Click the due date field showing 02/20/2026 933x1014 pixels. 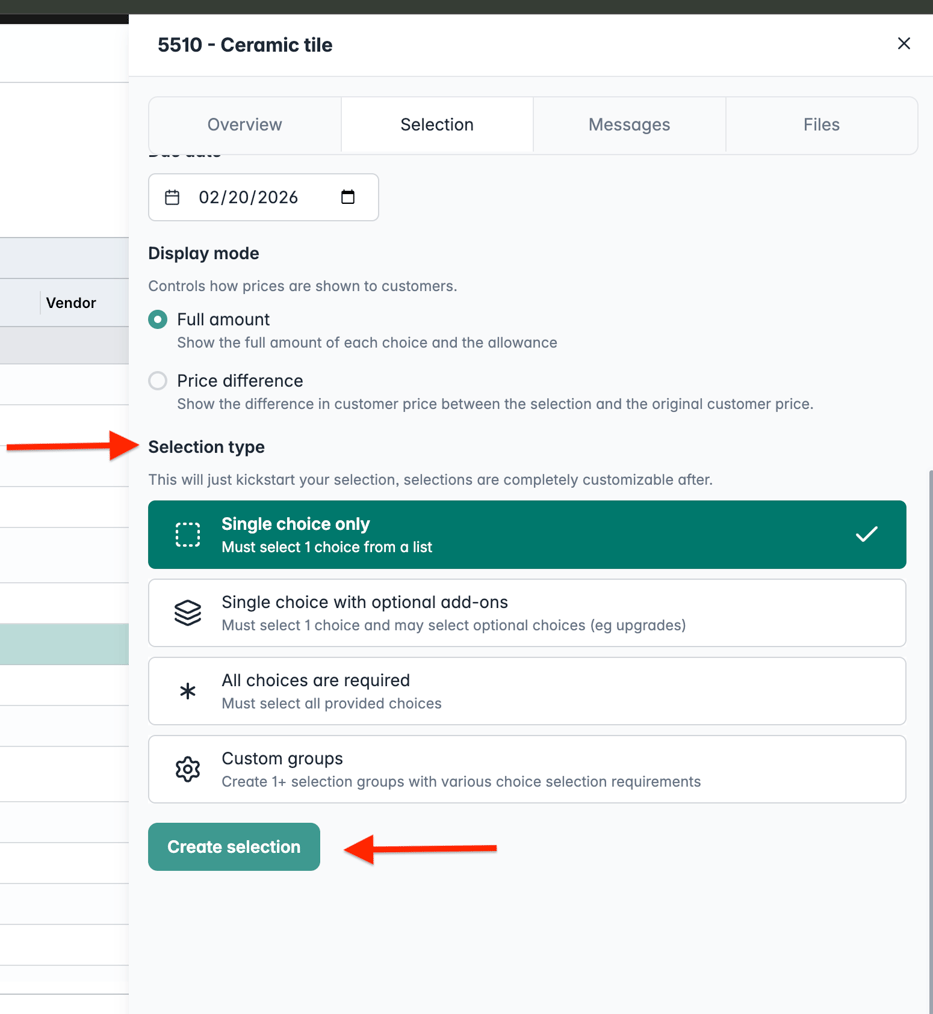(x=263, y=197)
